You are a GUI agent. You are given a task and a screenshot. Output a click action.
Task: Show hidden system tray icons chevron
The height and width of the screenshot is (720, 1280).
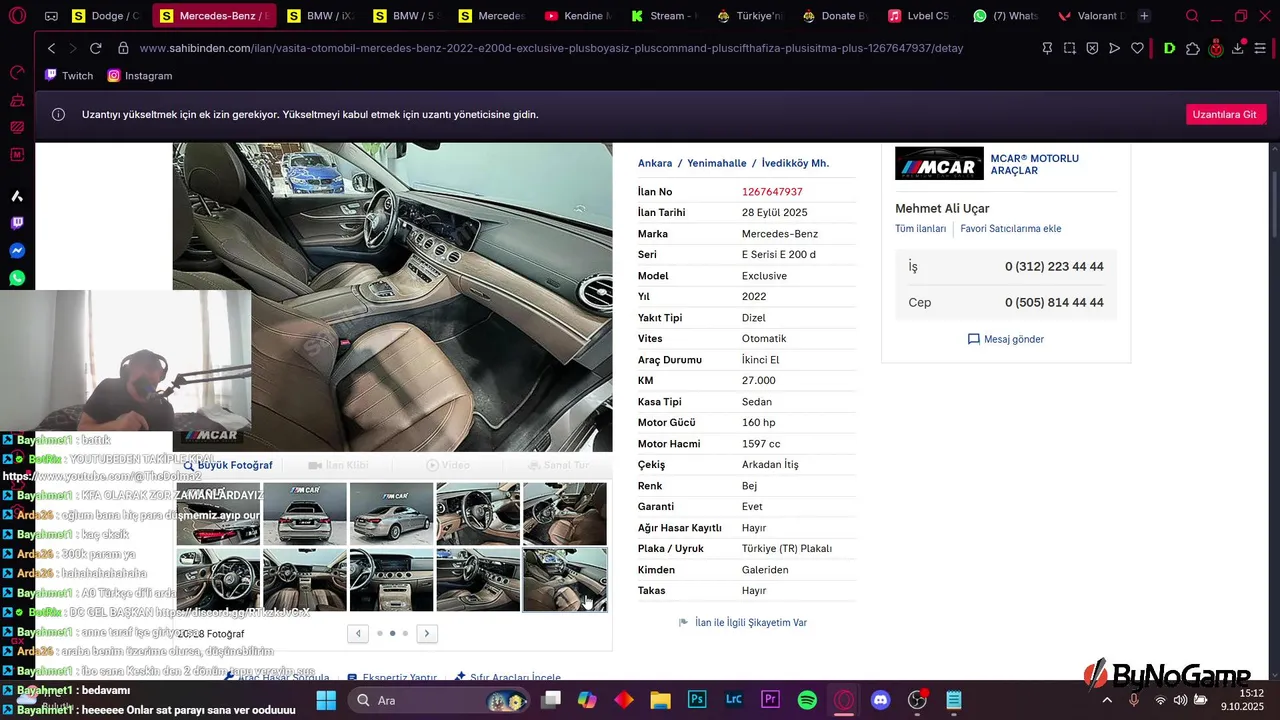click(x=1107, y=700)
